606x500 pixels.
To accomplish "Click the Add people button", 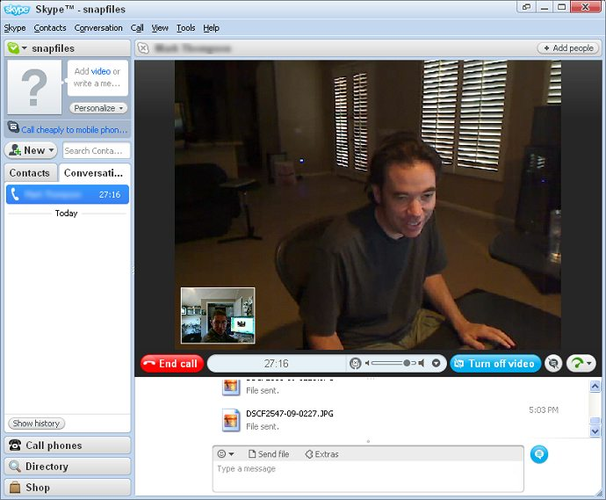I will pos(568,48).
